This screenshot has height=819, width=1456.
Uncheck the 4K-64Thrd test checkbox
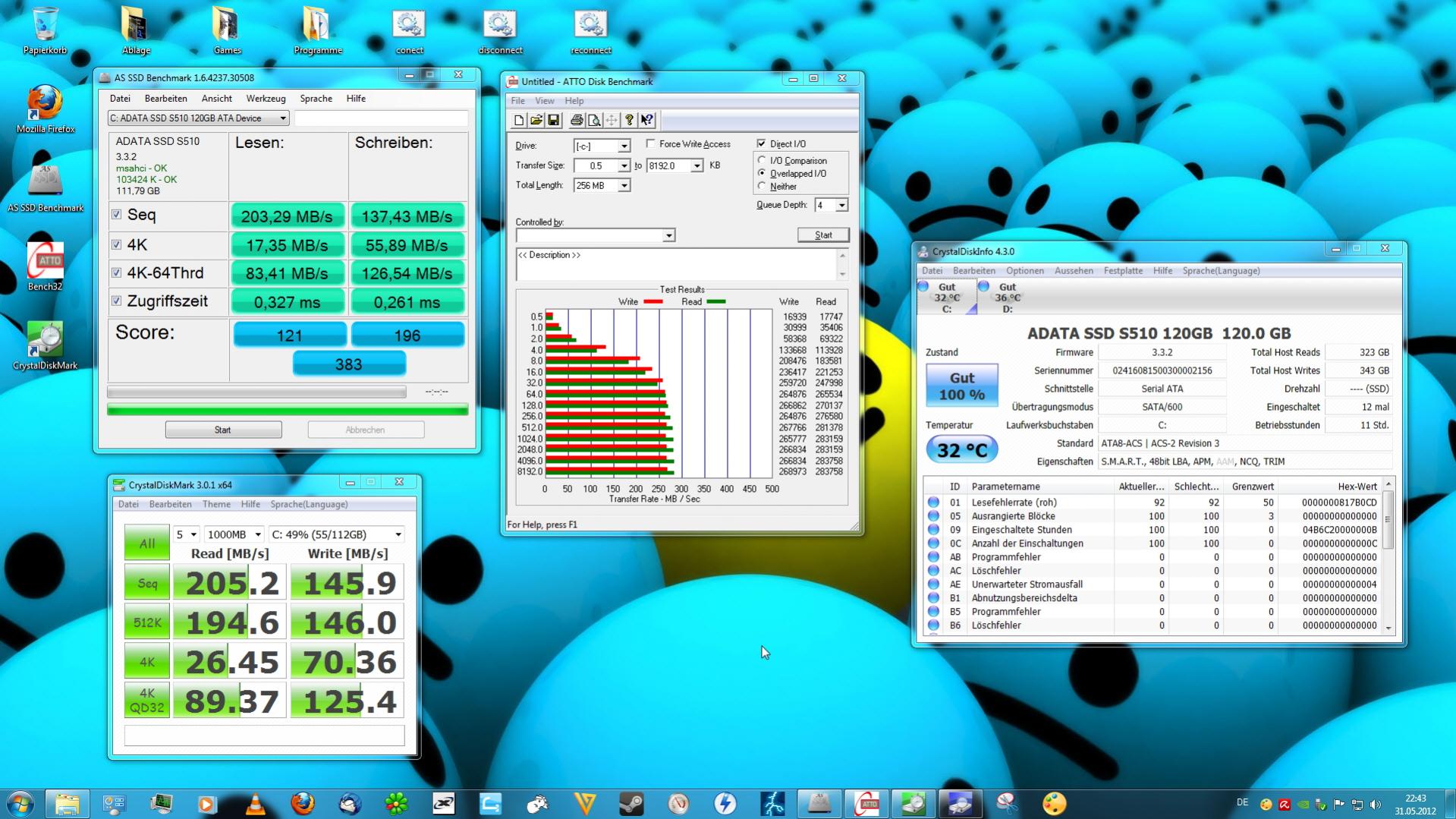(116, 272)
